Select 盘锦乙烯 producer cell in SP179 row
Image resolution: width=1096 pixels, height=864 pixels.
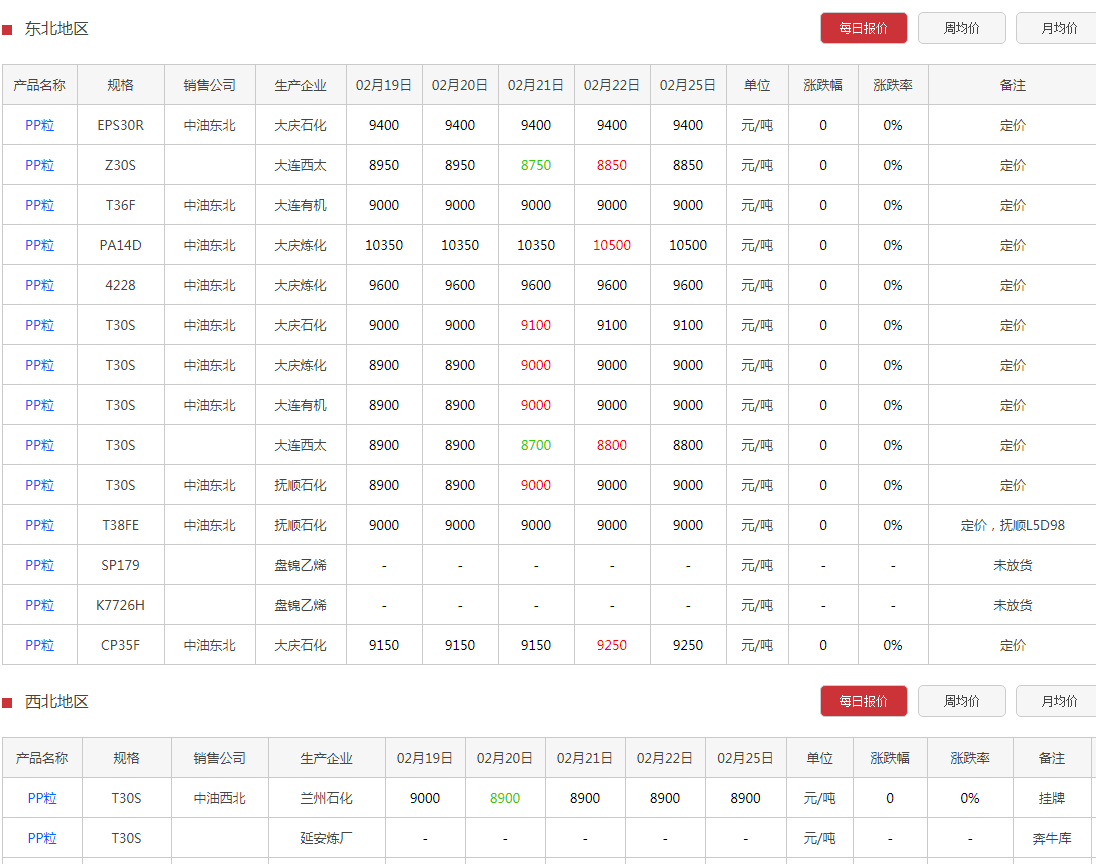[301, 565]
